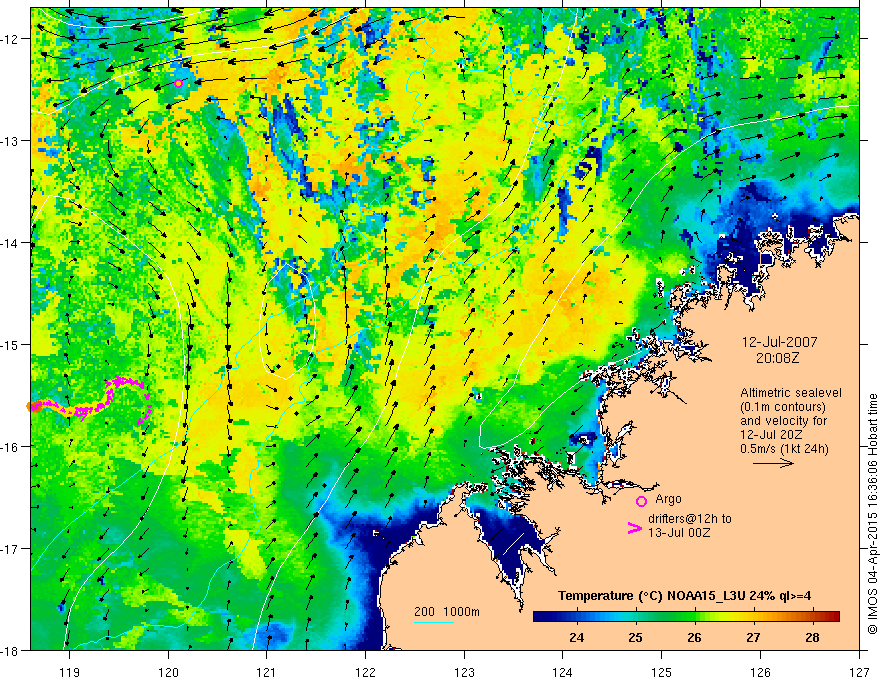Click the latitude axis label -17

click(11, 549)
